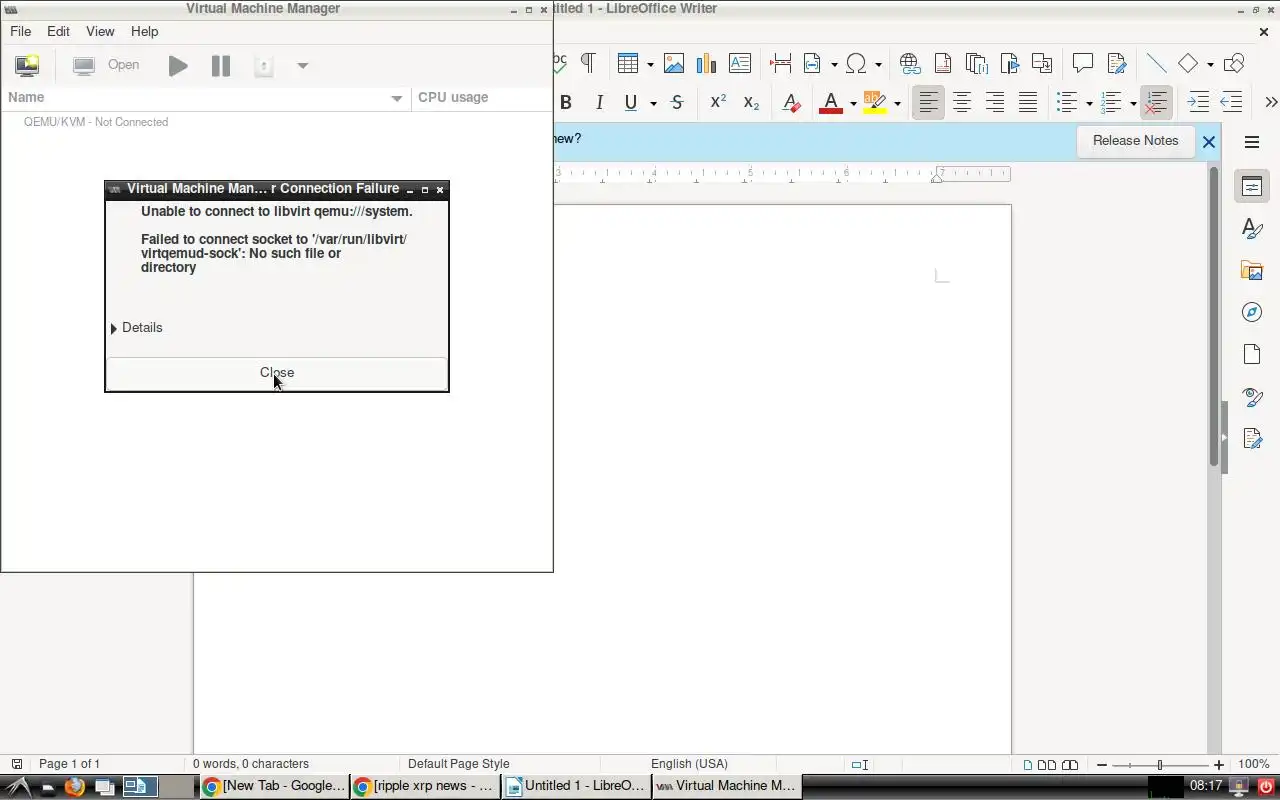Select Justified alignment button
The image size is (1280, 800).
(x=1028, y=102)
